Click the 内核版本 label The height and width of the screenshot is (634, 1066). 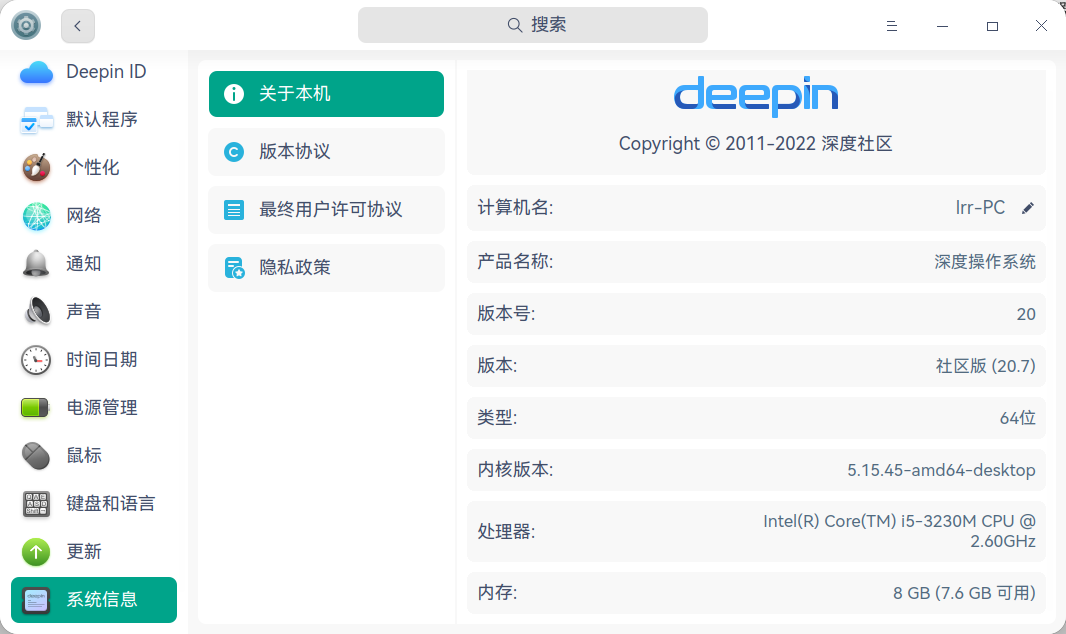(515, 470)
